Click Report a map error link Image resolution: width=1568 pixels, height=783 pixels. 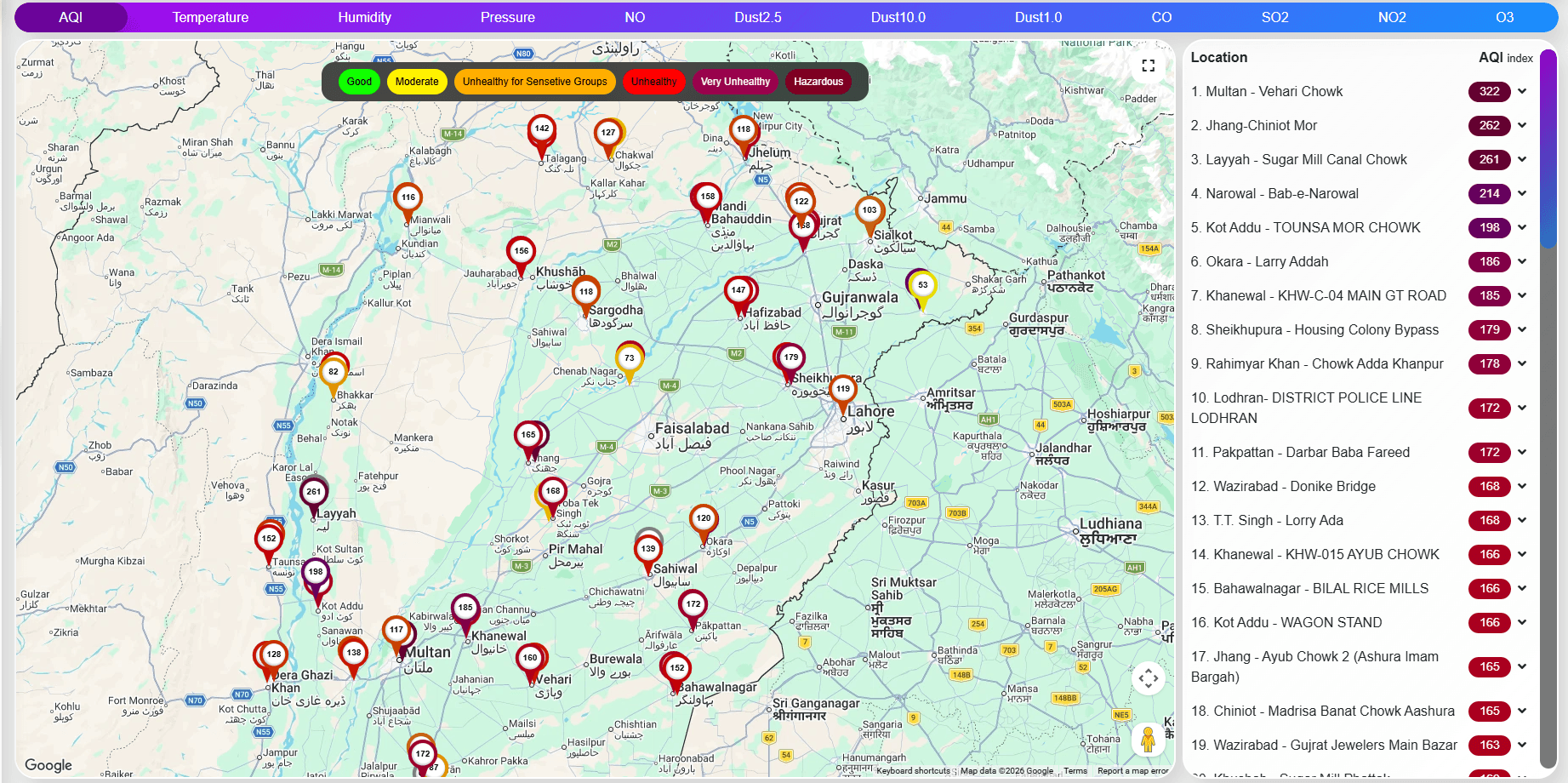(x=1133, y=771)
